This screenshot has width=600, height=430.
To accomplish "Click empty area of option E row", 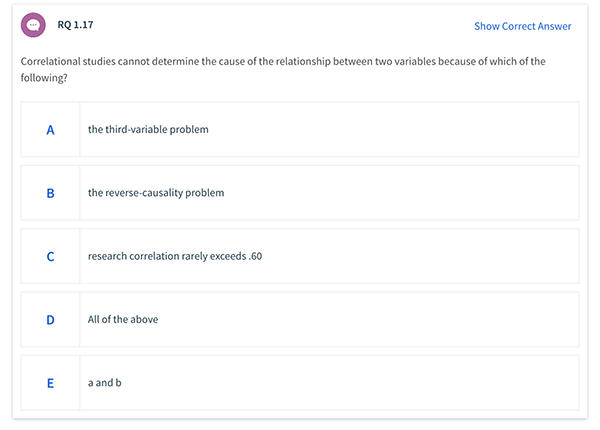I will click(x=350, y=383).
